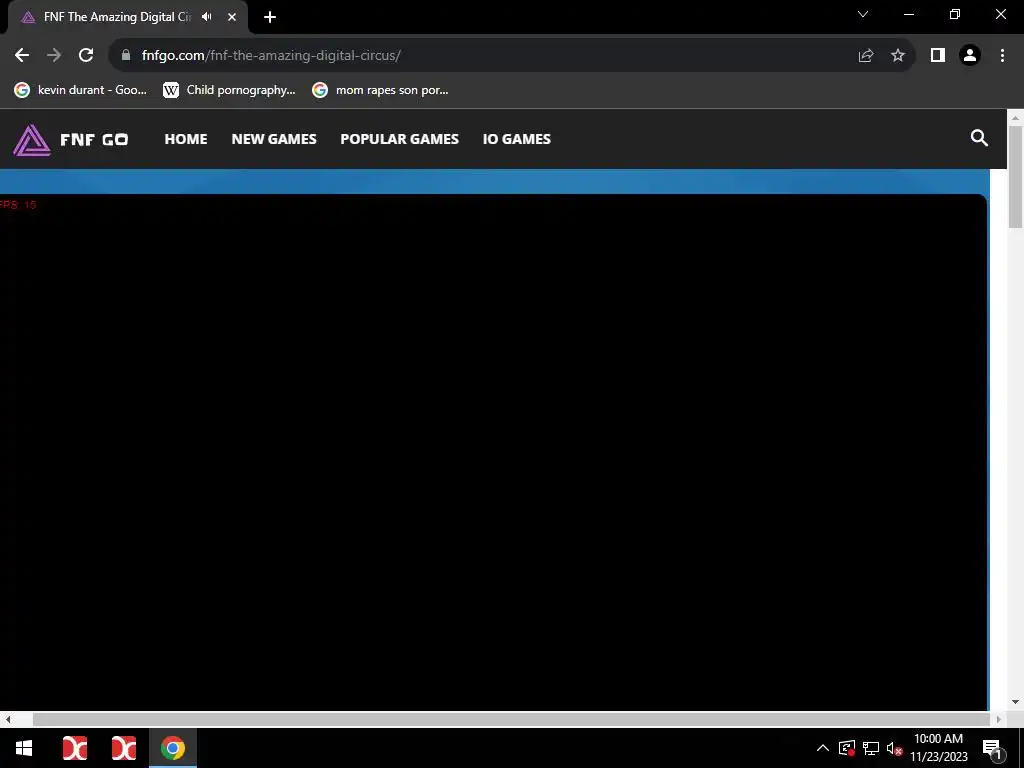Viewport: 1024px width, 768px height.
Task: Open the Windows Start menu
Action: point(24,748)
